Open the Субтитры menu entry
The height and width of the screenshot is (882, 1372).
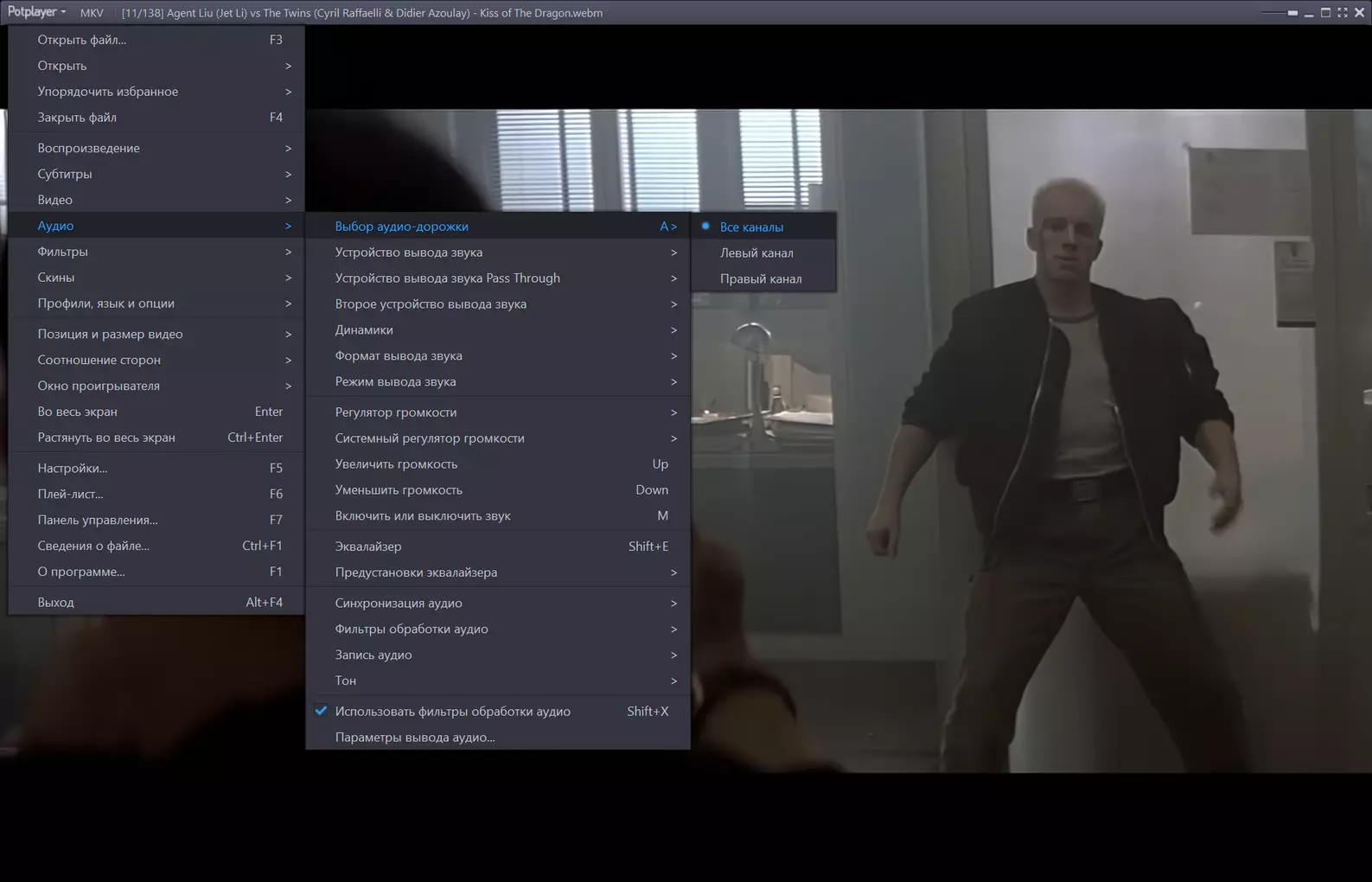pos(156,174)
